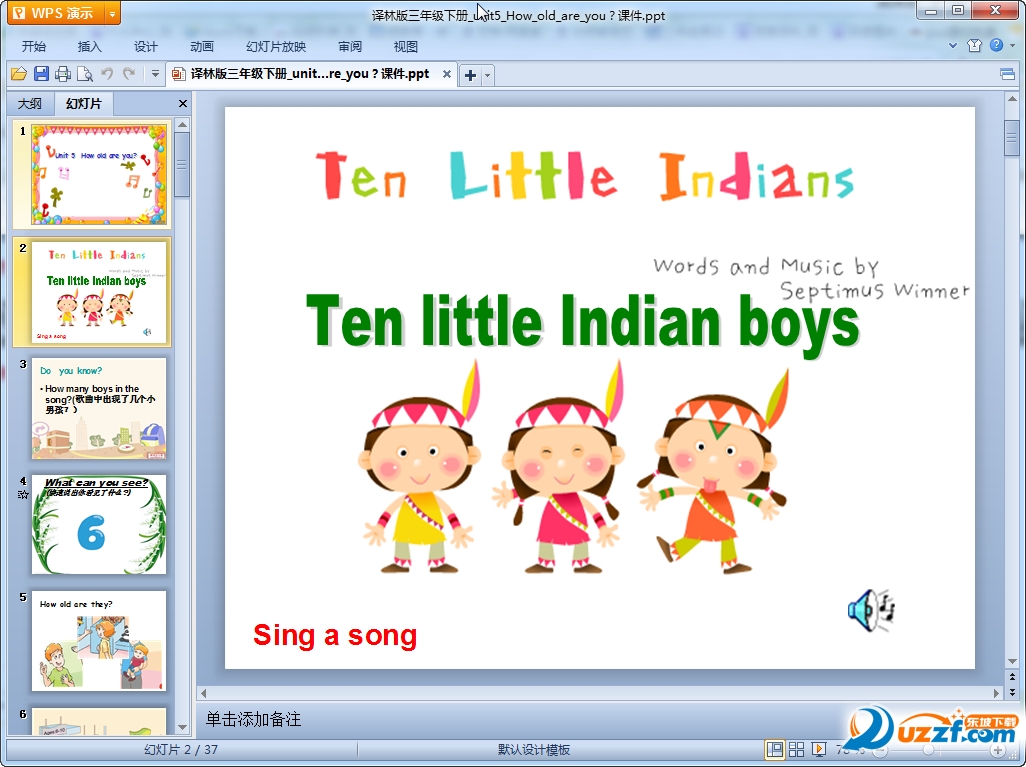The height and width of the screenshot is (767, 1026).
Task: Click the 默认设计模板 status text
Action: [x=534, y=749]
